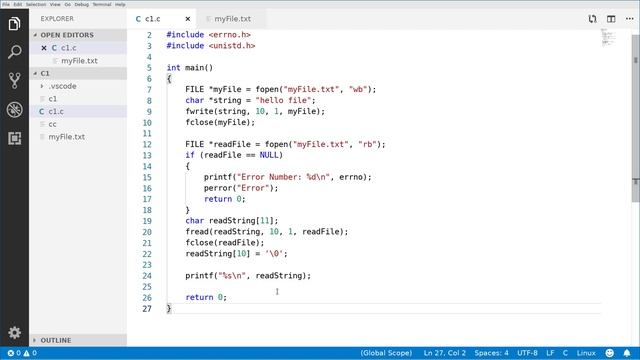The height and width of the screenshot is (360, 640).
Task: Open notifications bell in status bar
Action: pyautogui.click(x=627, y=353)
